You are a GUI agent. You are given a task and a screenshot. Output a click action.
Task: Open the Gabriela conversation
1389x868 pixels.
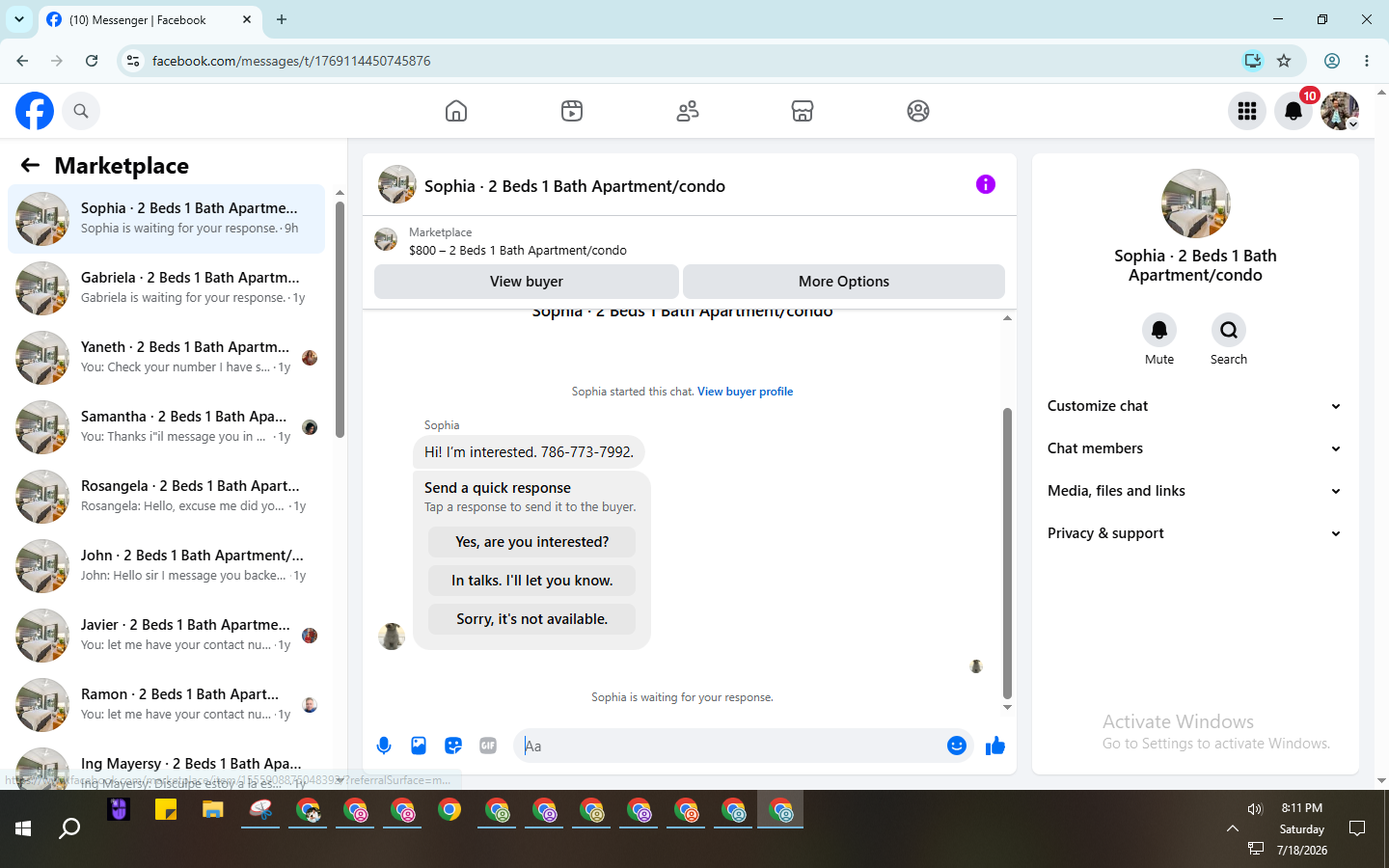pyautogui.click(x=166, y=288)
